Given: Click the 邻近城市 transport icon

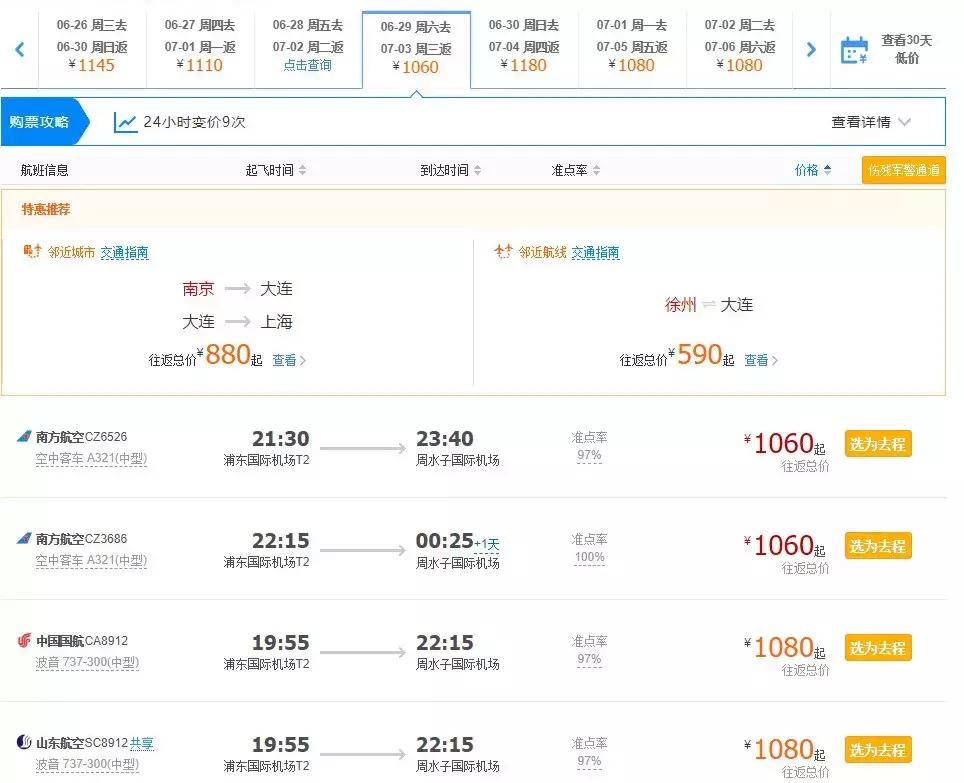Looking at the screenshot, I should coord(31,253).
